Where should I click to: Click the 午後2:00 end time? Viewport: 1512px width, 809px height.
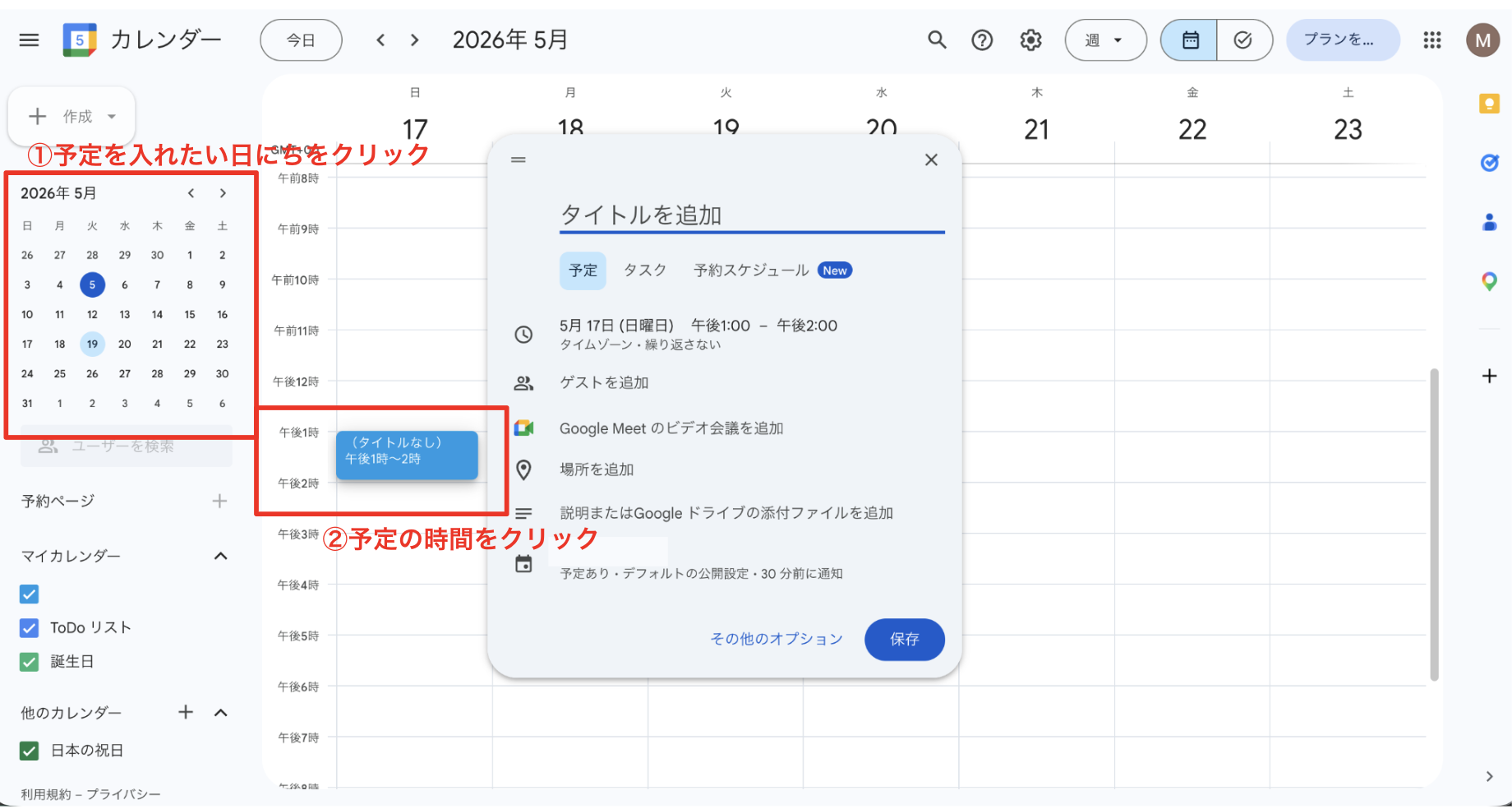coord(807,326)
